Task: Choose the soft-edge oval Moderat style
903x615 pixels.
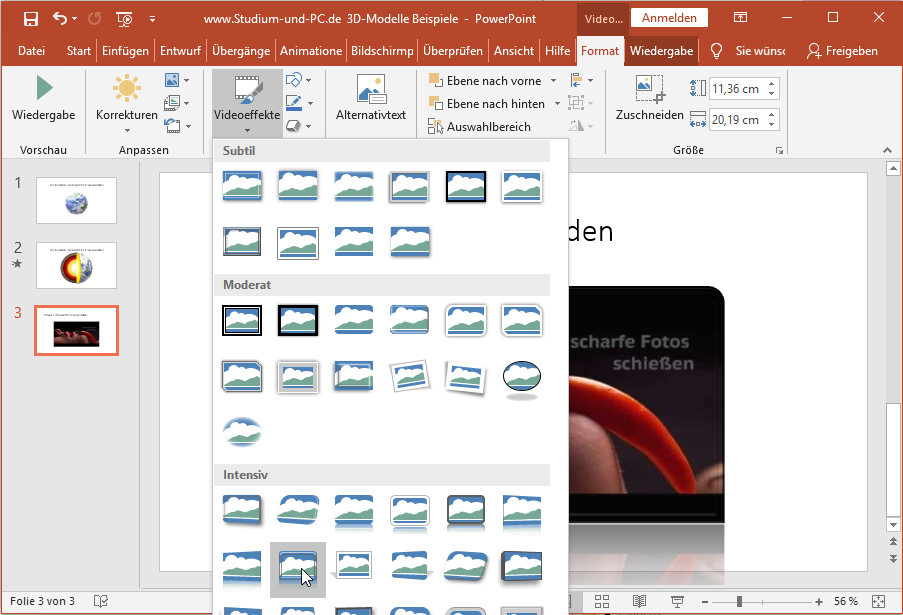Action: [242, 432]
